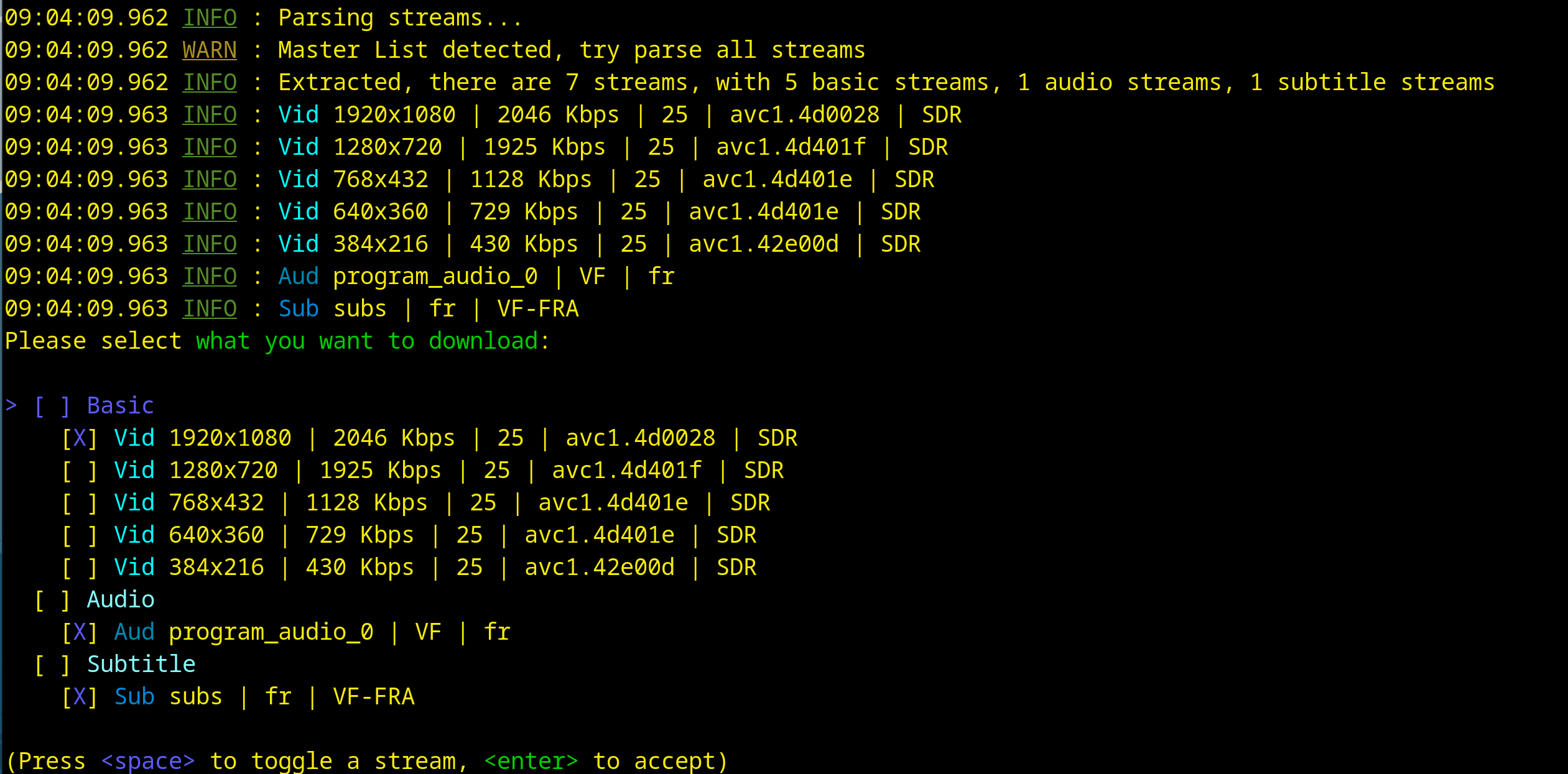Check the Vid 384x216 stream box
Screen dimensions: 1568x774
pos(80,568)
